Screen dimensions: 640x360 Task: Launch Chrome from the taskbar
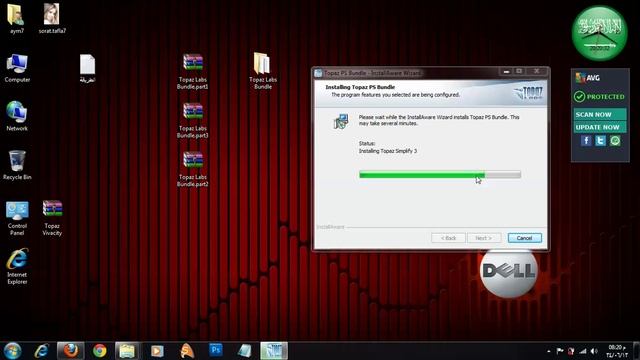(99, 351)
